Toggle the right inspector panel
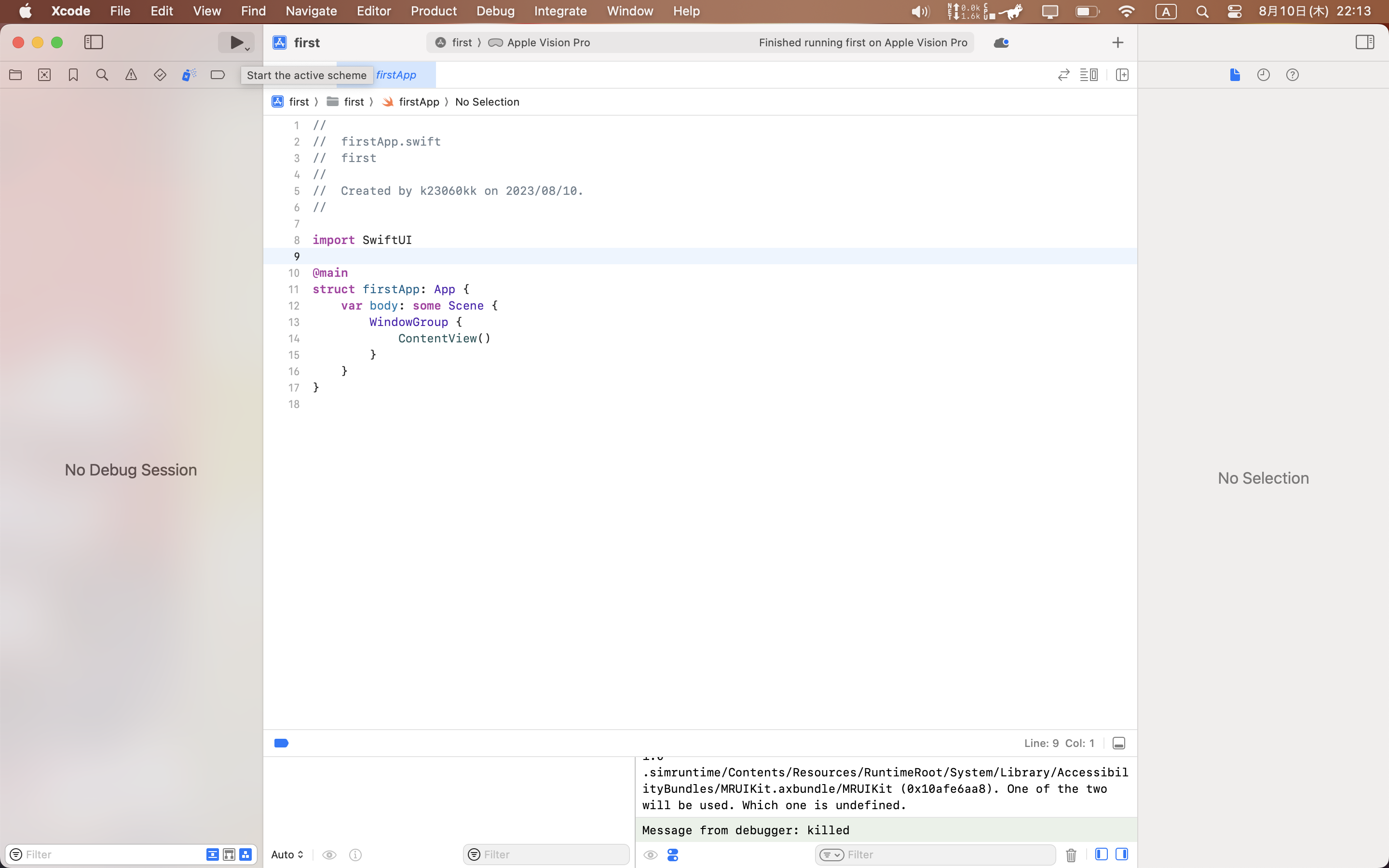The height and width of the screenshot is (868, 1389). [1365, 41]
